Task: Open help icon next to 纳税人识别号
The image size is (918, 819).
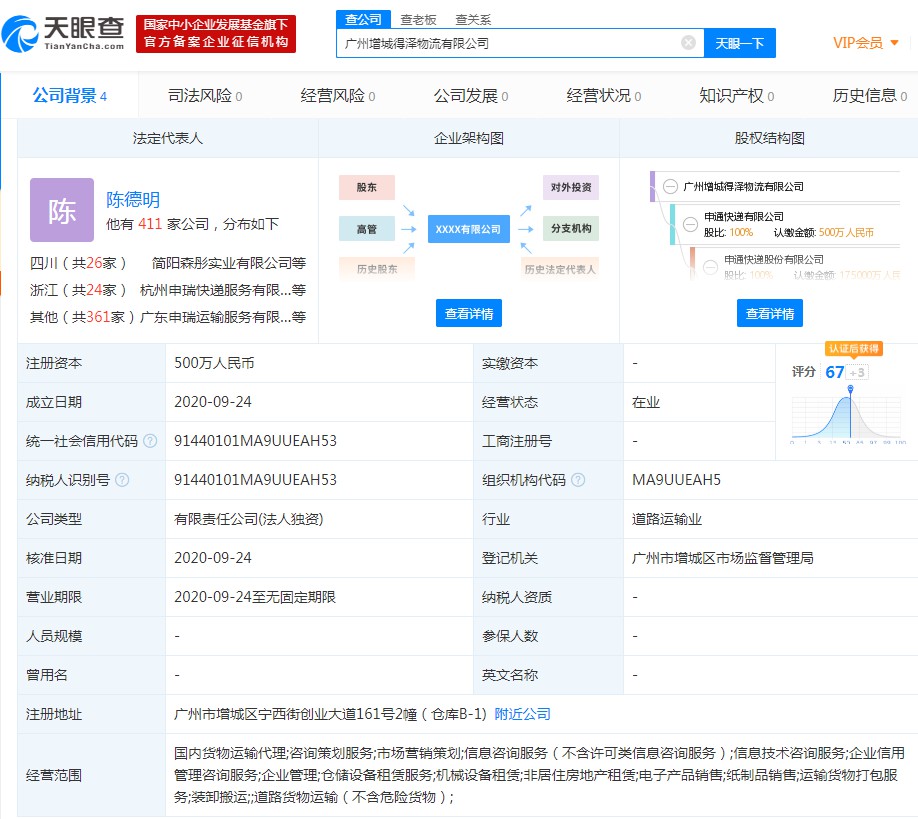Action: click(x=122, y=480)
